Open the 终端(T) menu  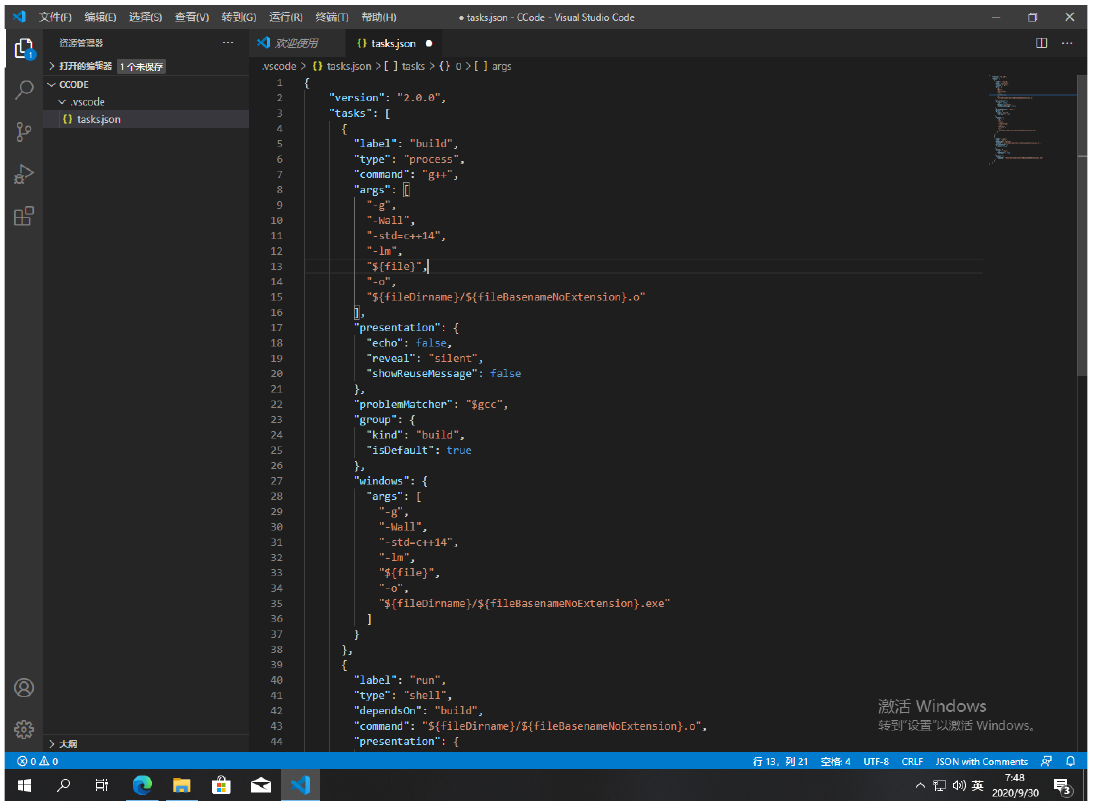coord(331,17)
